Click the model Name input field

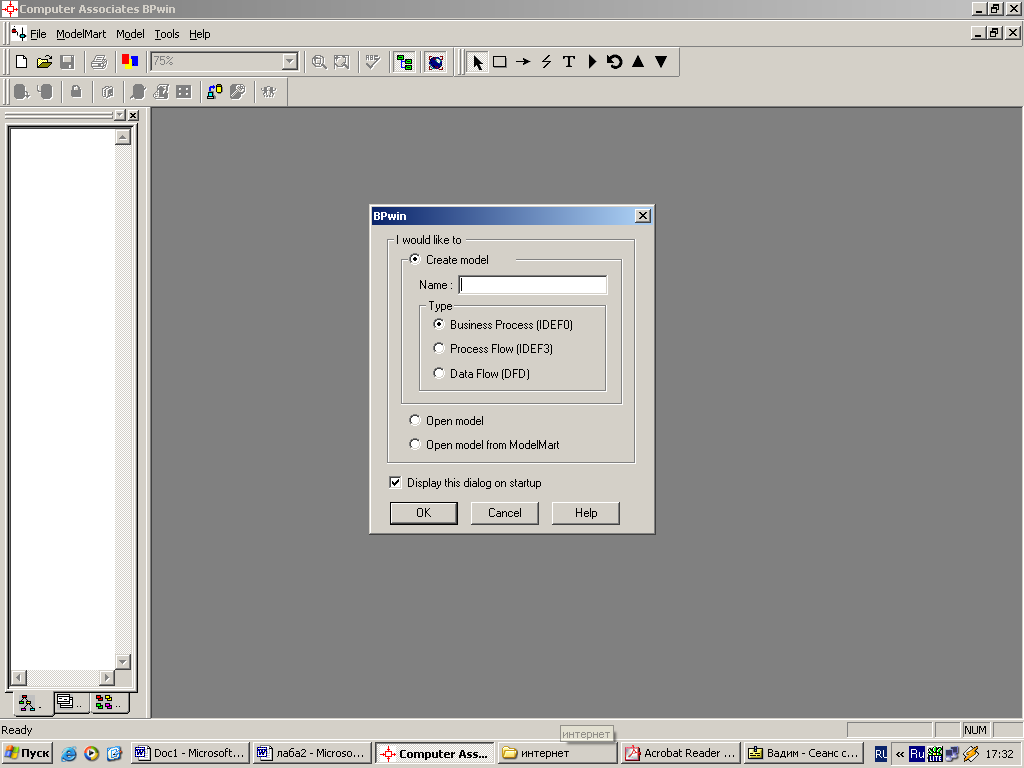click(532, 285)
